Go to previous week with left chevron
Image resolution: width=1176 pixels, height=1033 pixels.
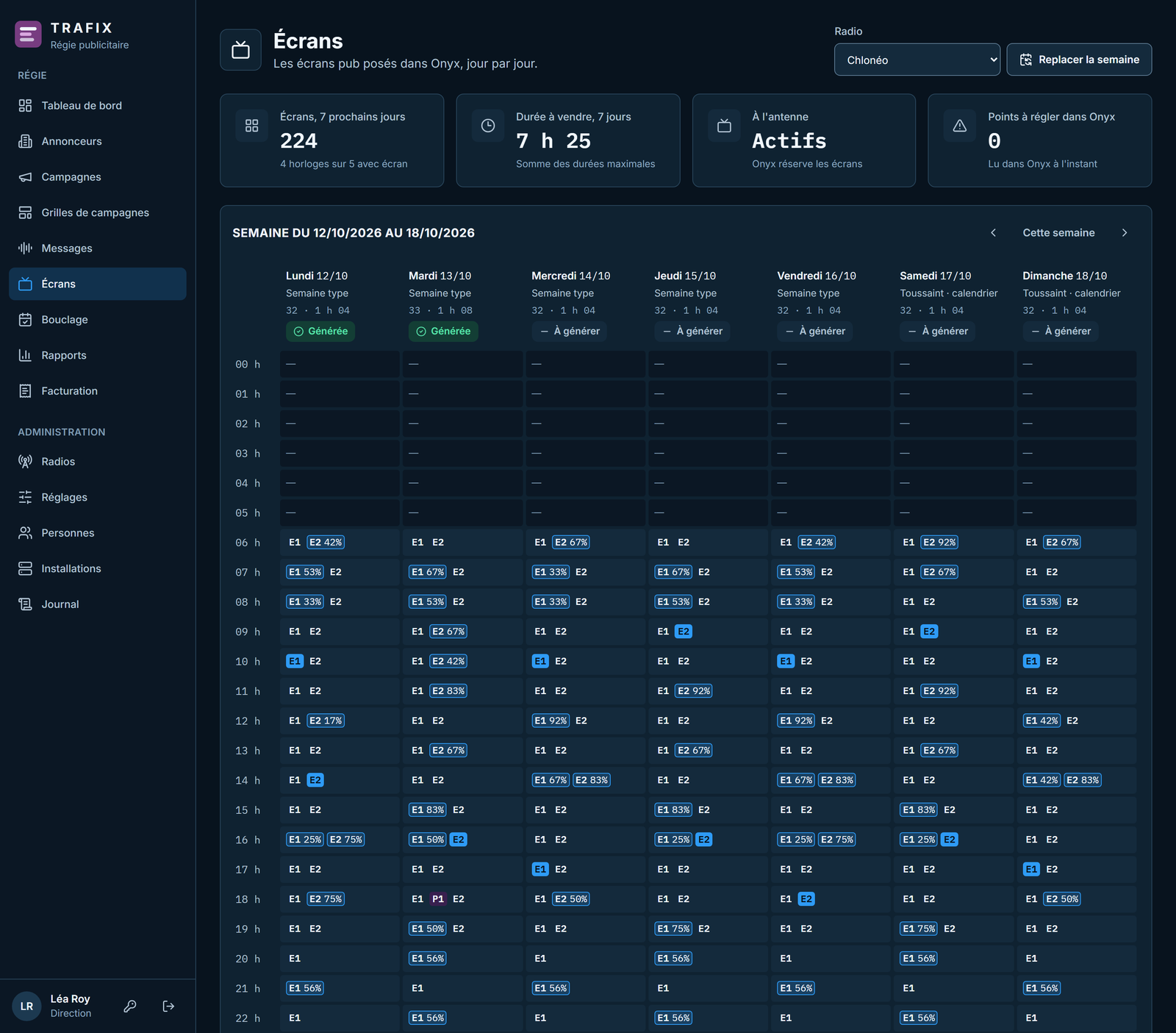993,232
